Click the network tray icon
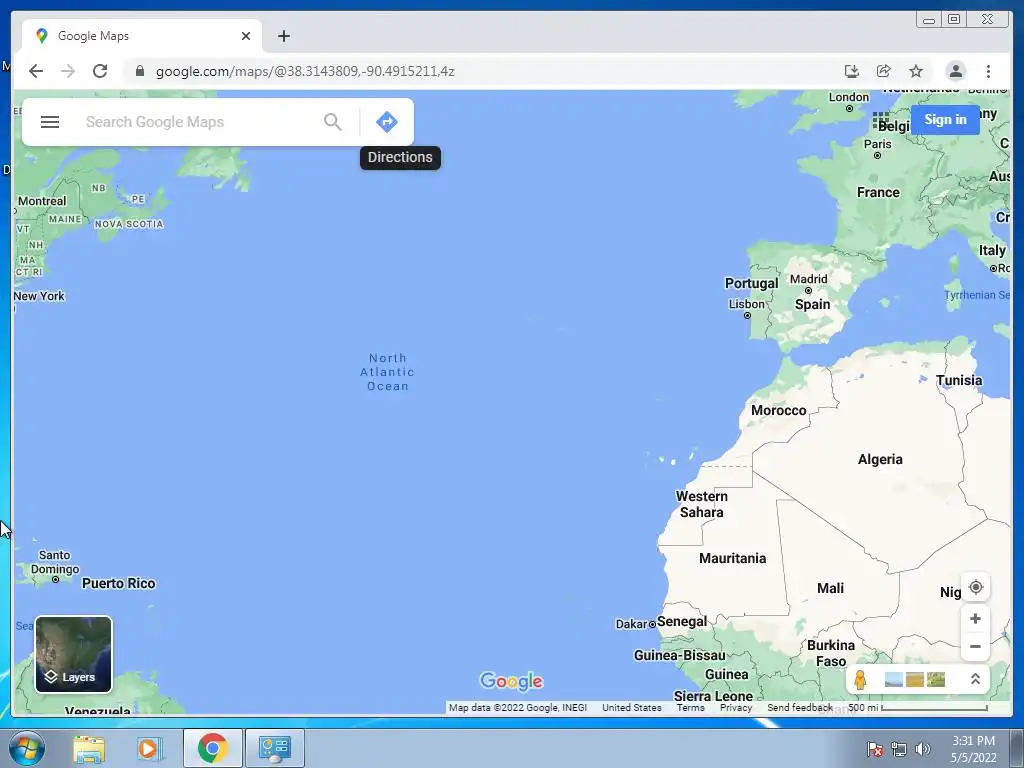The width and height of the screenshot is (1024, 768). [x=899, y=749]
